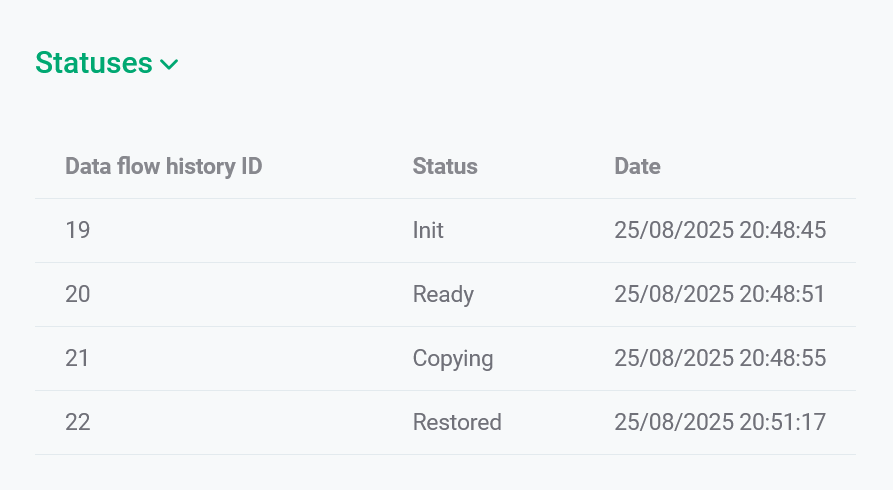Click date 25/08/2025 20:51:17
The image size is (893, 490).
[720, 422]
